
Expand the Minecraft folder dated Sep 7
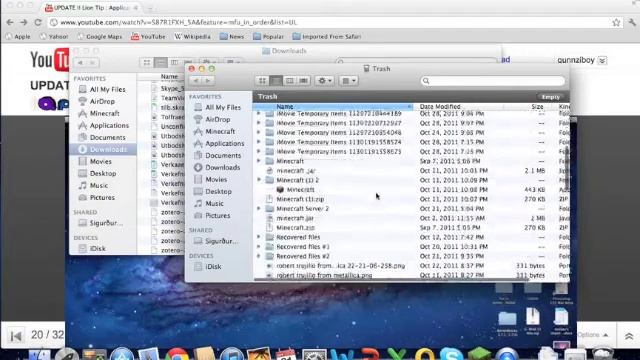coord(258,161)
